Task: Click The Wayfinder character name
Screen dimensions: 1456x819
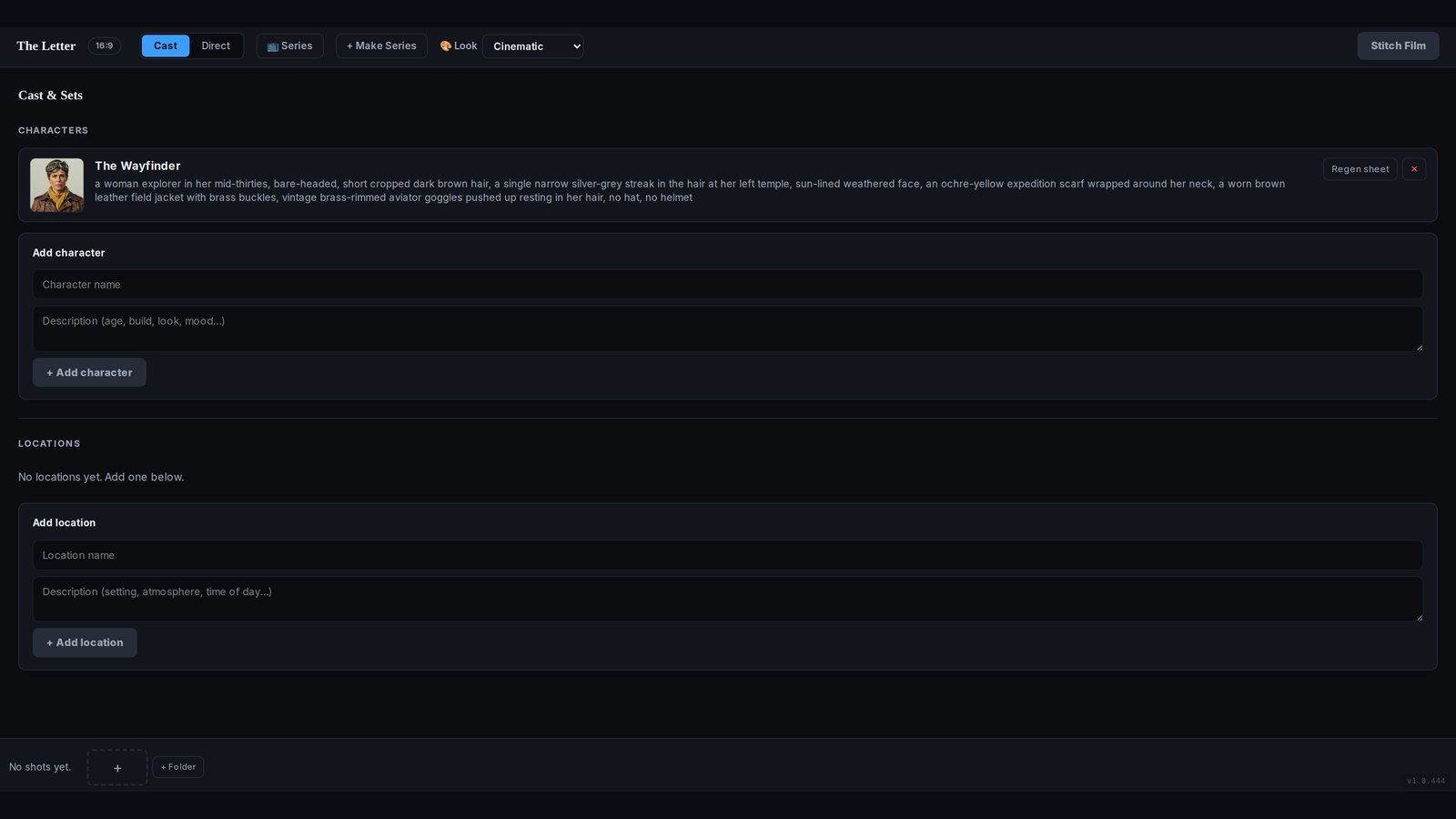Action: pyautogui.click(x=137, y=166)
